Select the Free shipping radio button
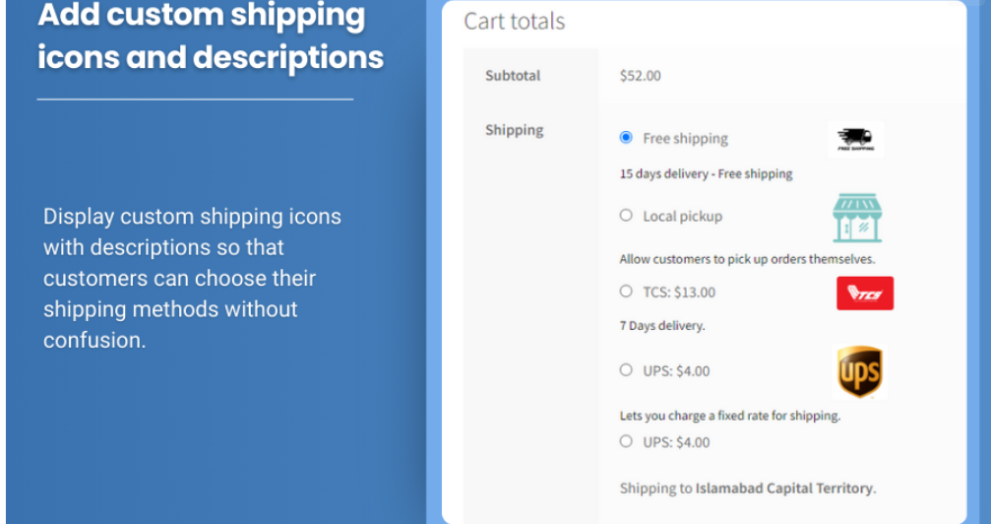 626,137
